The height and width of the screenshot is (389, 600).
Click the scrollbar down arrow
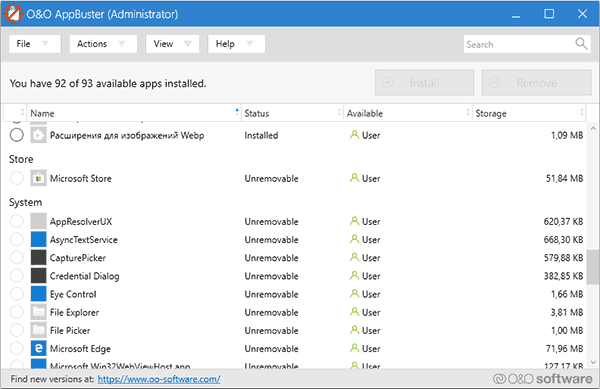coord(593,362)
